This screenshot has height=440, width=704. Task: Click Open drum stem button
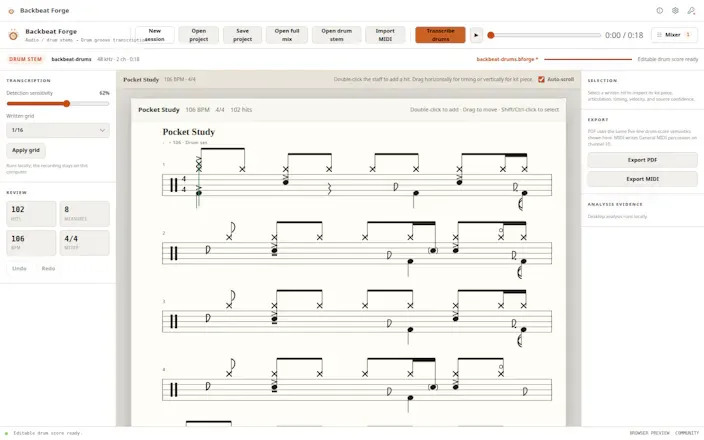click(337, 35)
